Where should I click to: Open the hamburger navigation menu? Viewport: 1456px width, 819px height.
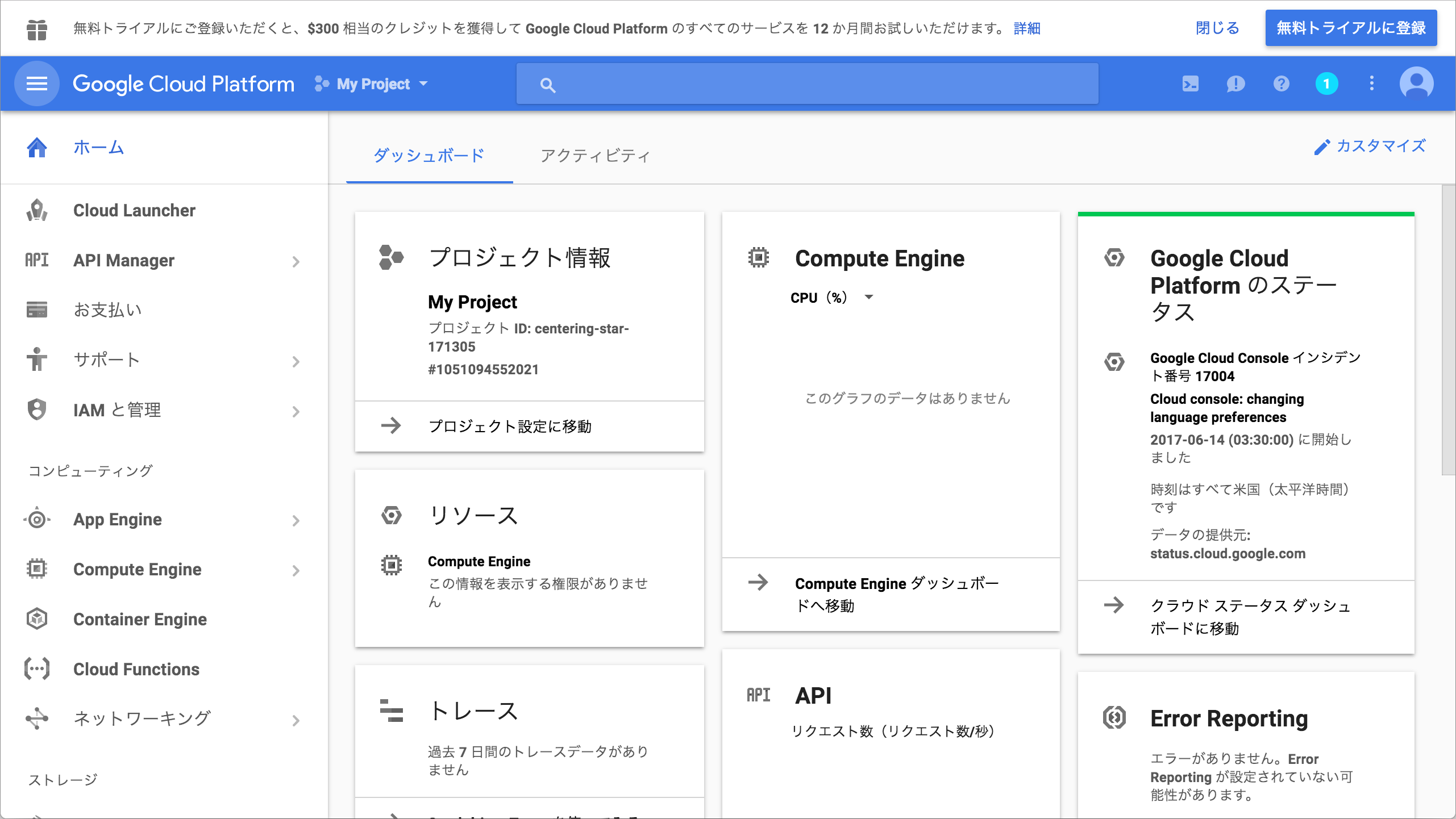[x=37, y=84]
